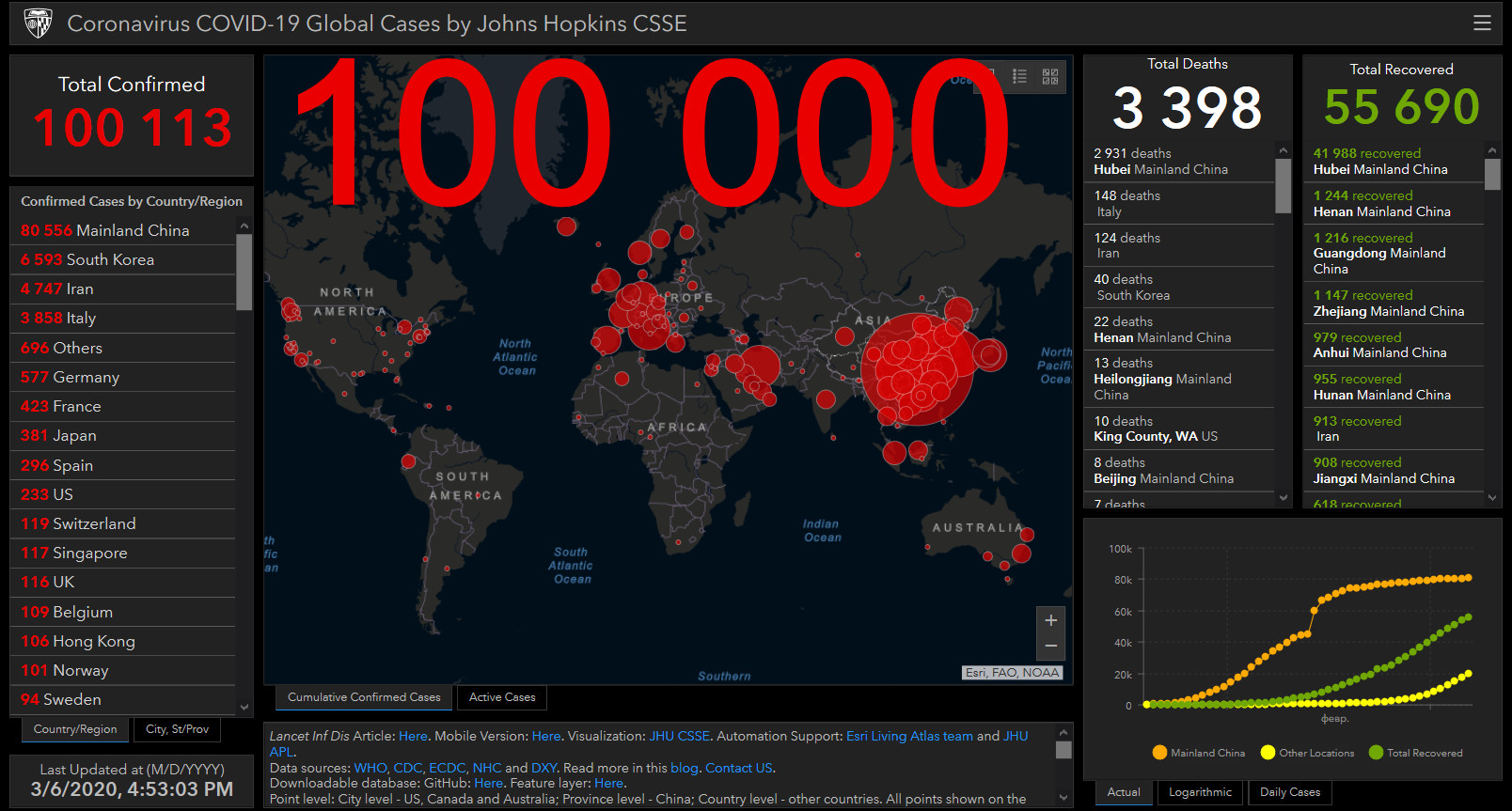
Task: Click country list scrollbar thumb
Action: 244,272
